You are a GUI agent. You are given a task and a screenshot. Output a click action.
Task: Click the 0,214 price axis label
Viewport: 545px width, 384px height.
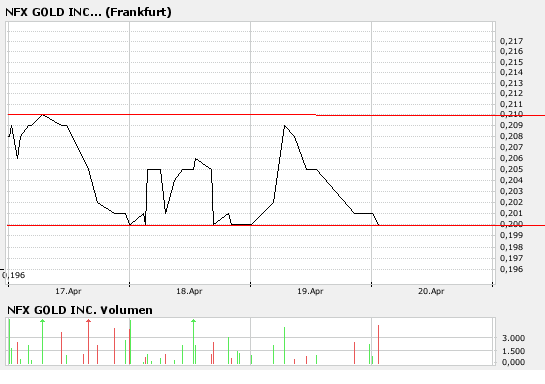(511, 72)
